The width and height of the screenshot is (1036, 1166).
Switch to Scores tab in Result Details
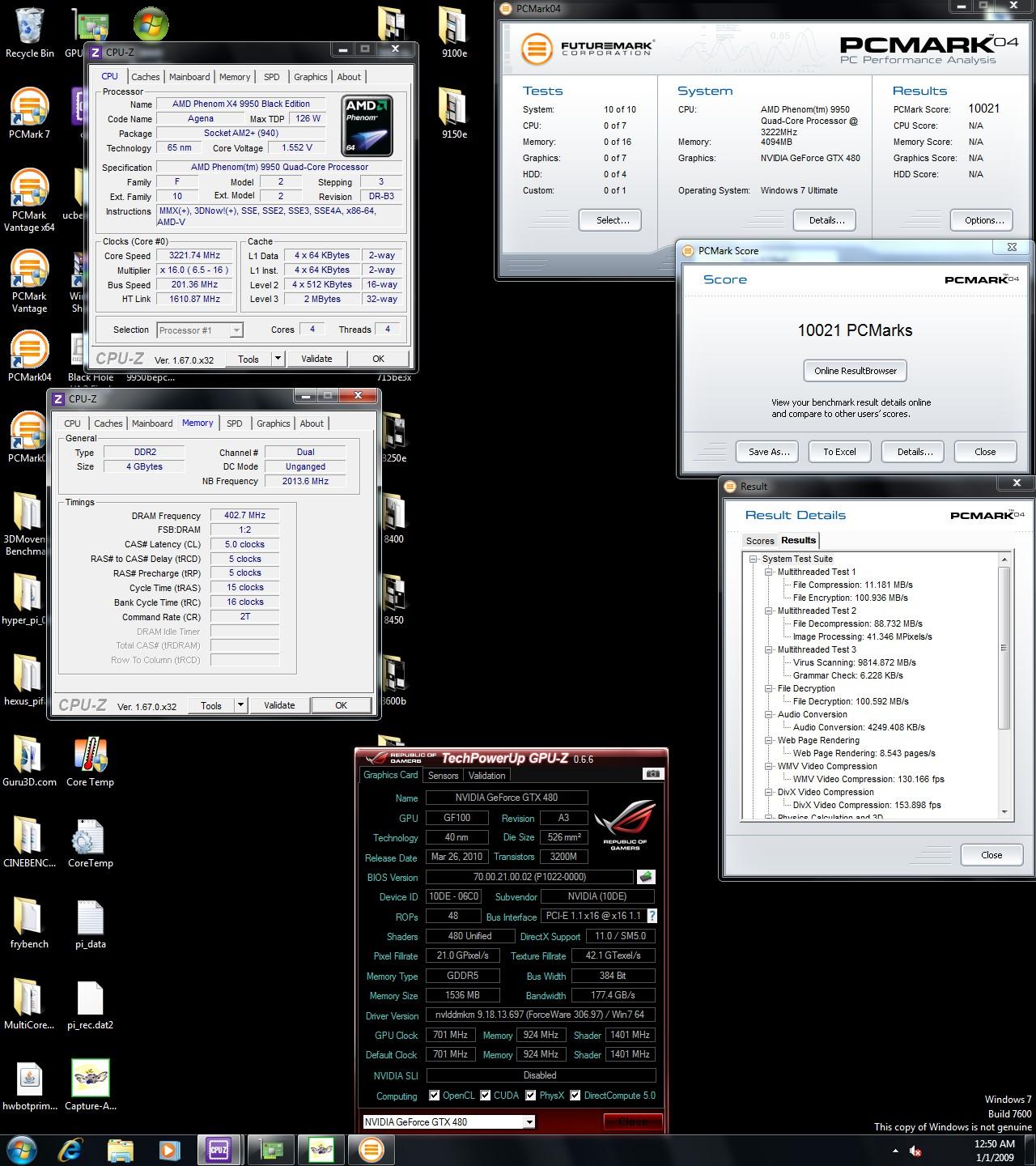pos(760,541)
